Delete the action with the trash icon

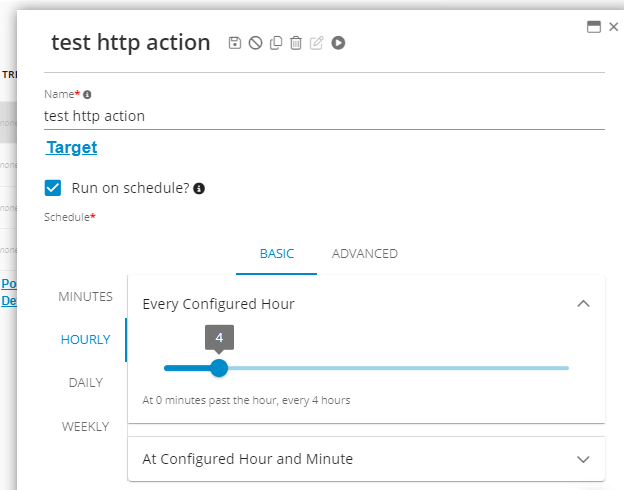[296, 43]
